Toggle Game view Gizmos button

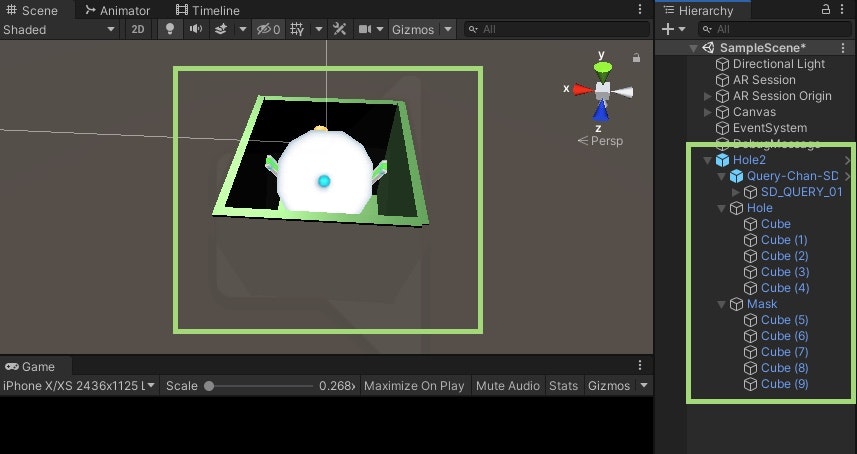[x=609, y=386]
